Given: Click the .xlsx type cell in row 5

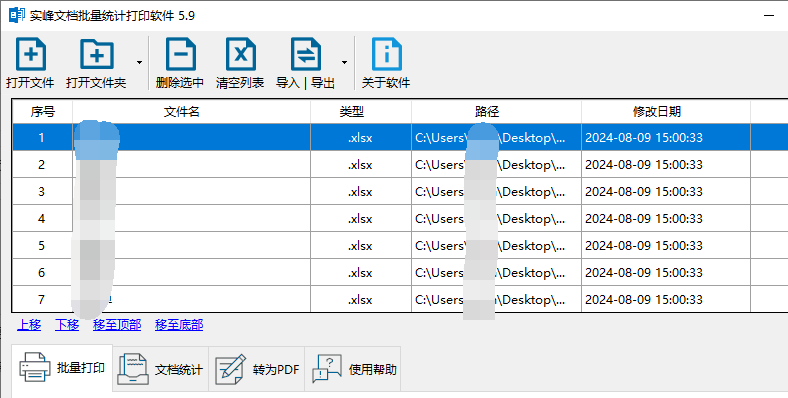Looking at the screenshot, I should click(361, 246).
